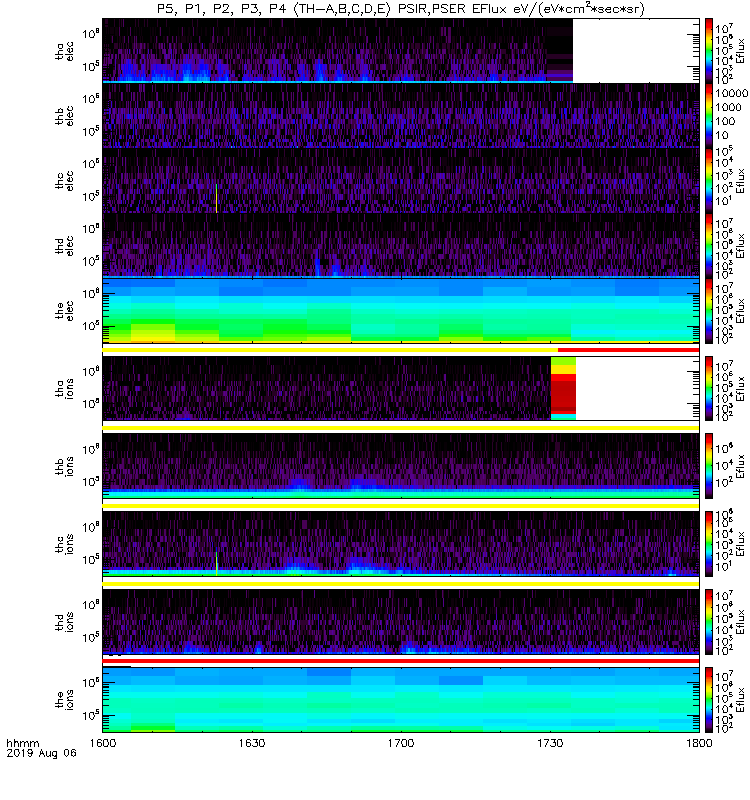Click the red status bar above the ions panel
750x800 pixels.
(x=401, y=661)
